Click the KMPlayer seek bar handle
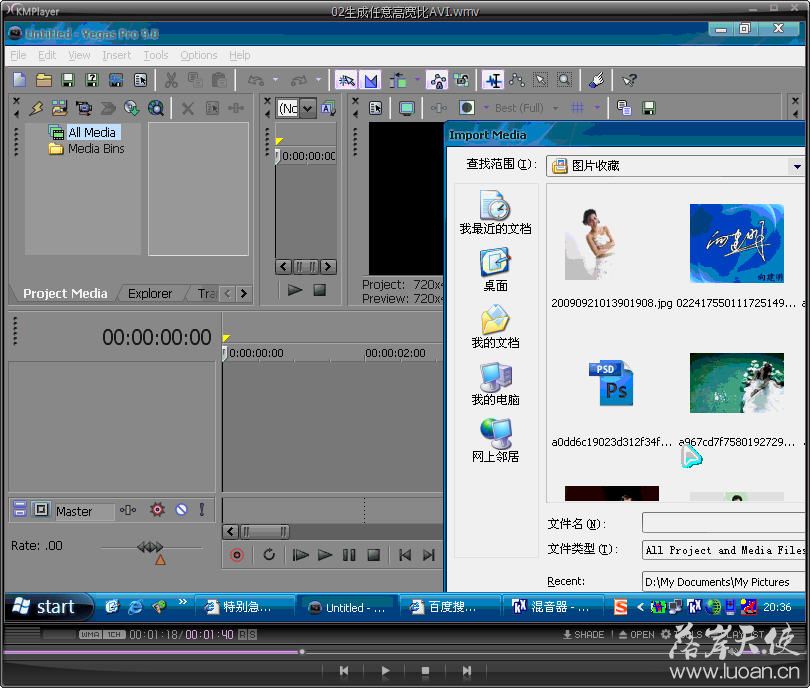The width and height of the screenshot is (810, 688). (302, 652)
